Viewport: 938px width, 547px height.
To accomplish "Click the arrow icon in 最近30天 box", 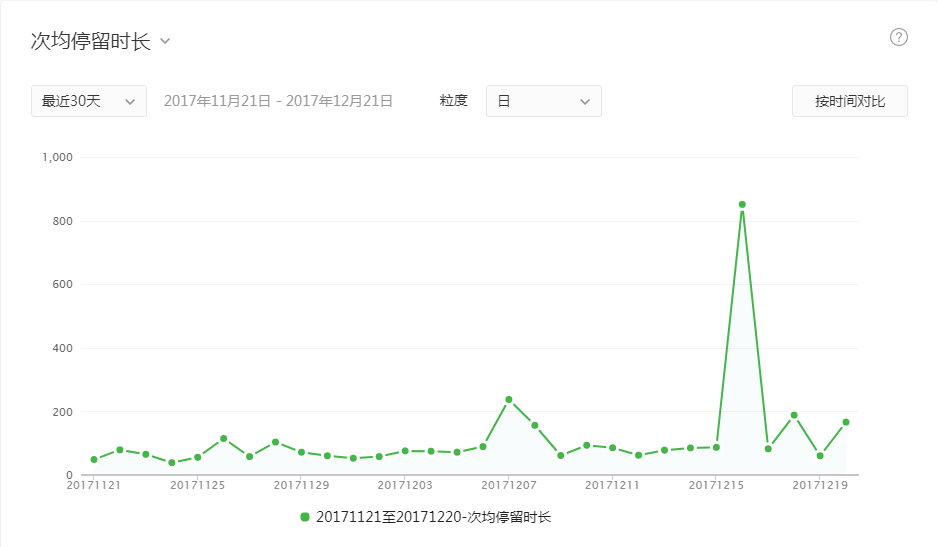I will pos(130,101).
